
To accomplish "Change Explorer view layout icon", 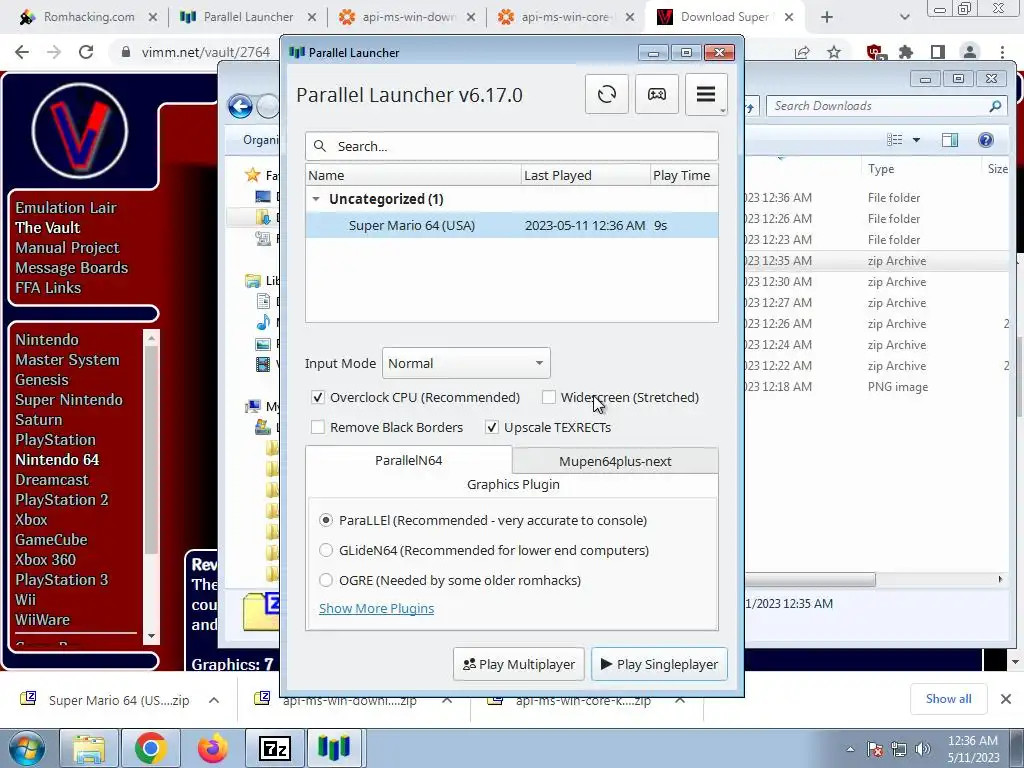I will 895,140.
